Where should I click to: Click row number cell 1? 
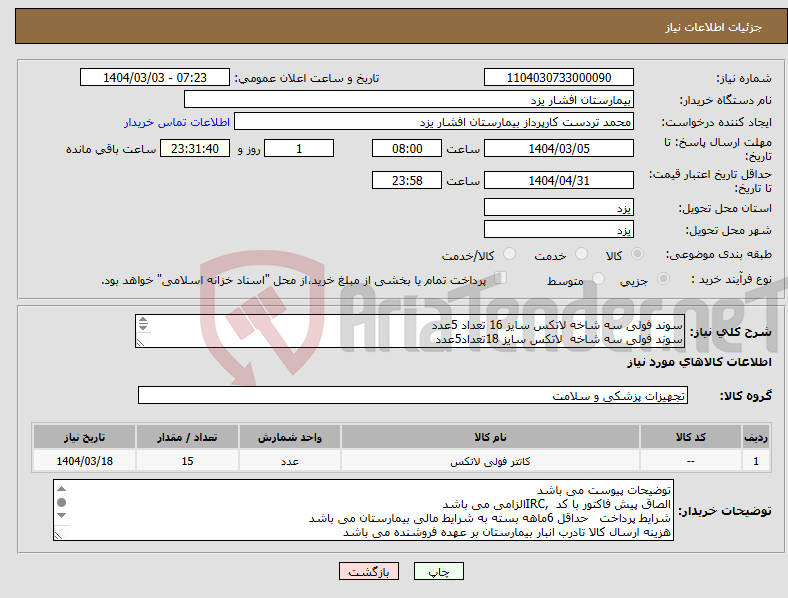point(756,461)
